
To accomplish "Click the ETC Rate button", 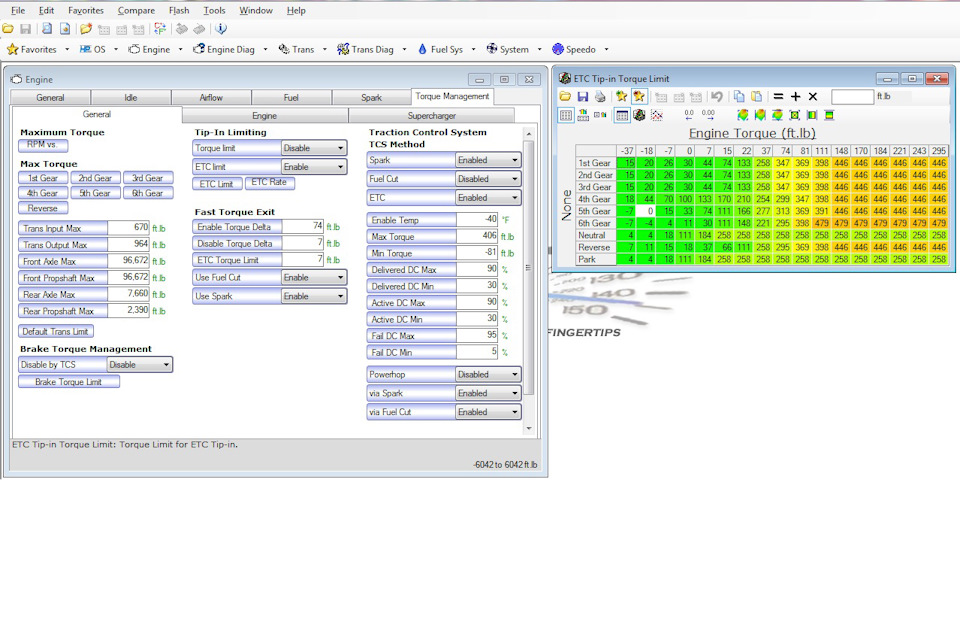I will [x=269, y=182].
